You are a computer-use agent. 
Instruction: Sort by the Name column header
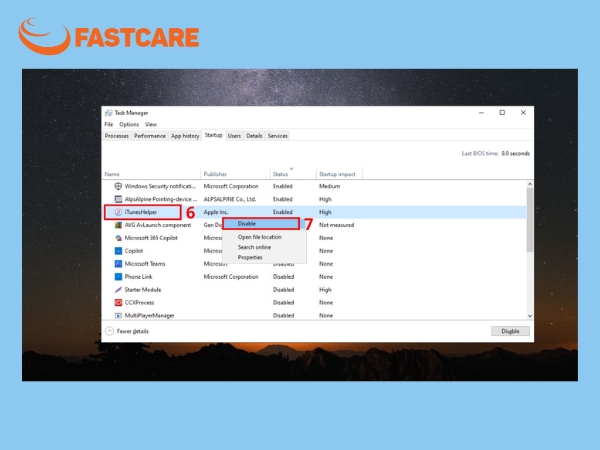(112, 174)
